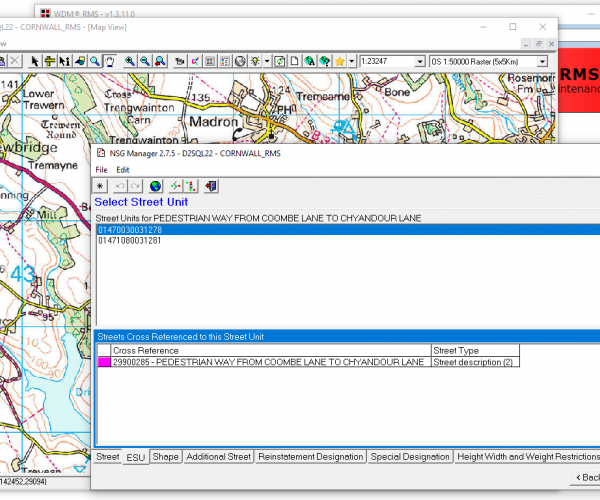Click the new record asterisk icon
The width and height of the screenshot is (600, 500).
(100, 186)
